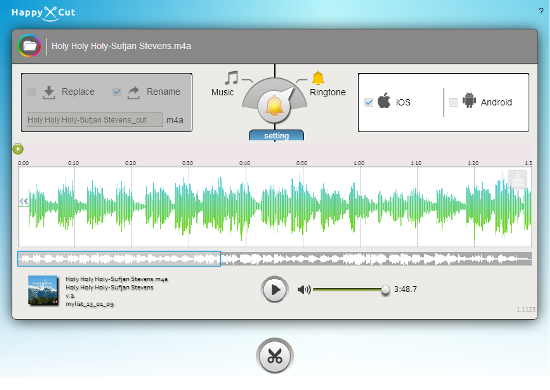Click the scissors cut button
The width and height of the screenshot is (550, 390).
(275, 356)
